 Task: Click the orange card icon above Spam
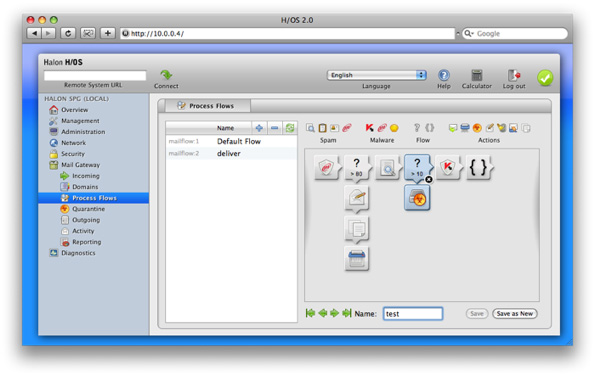[334, 128]
